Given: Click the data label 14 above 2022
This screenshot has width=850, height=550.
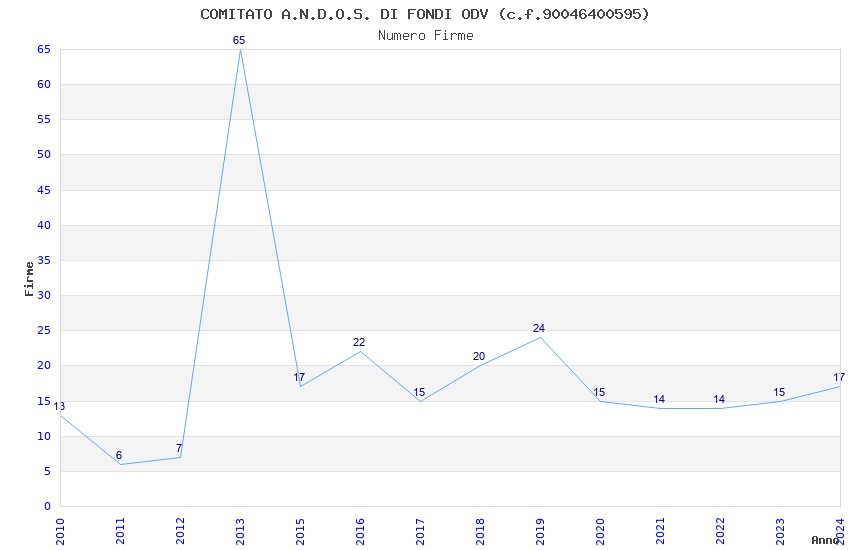Looking at the screenshot, I should 719,399.
